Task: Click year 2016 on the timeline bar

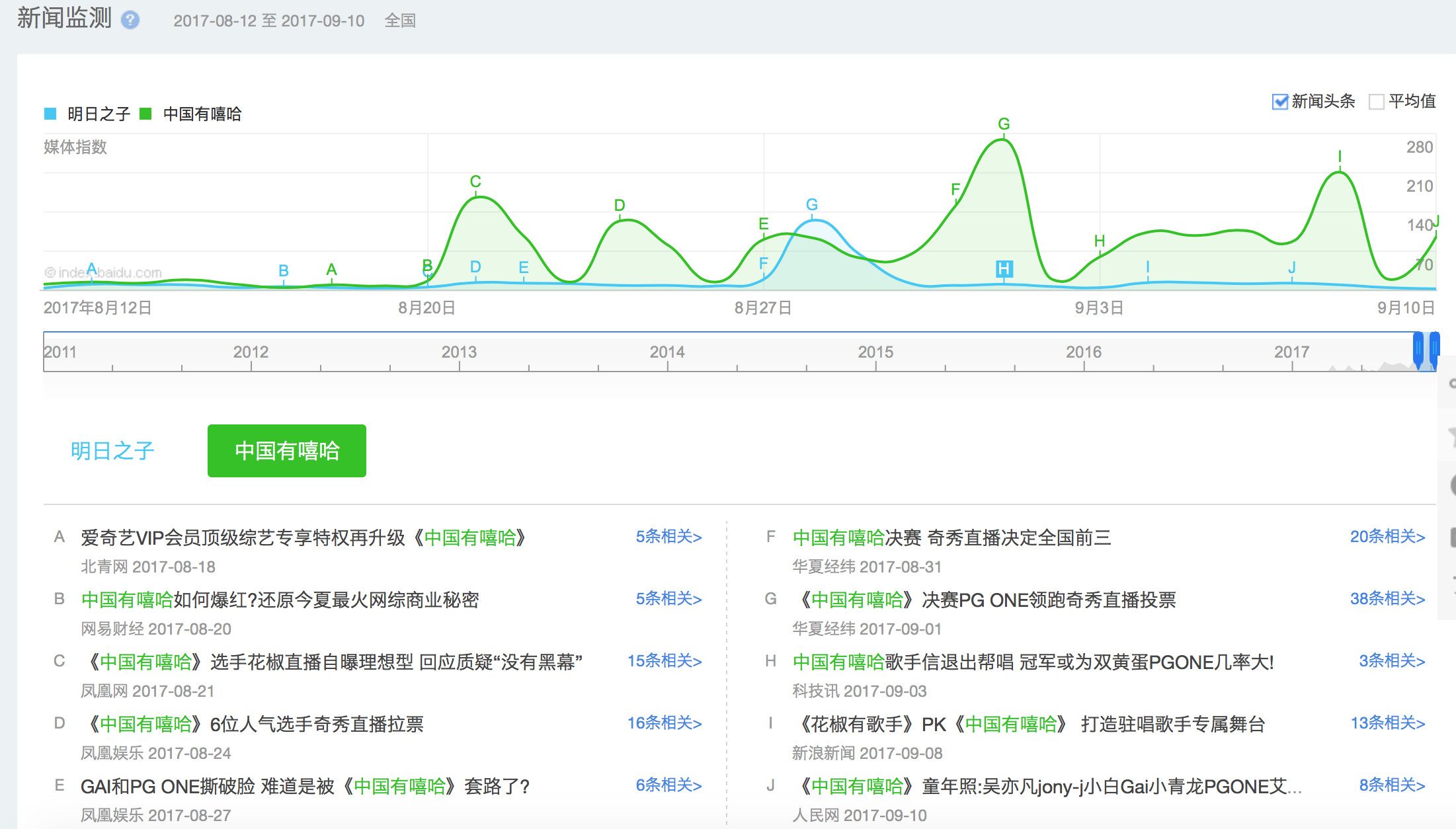Action: pos(1084,352)
